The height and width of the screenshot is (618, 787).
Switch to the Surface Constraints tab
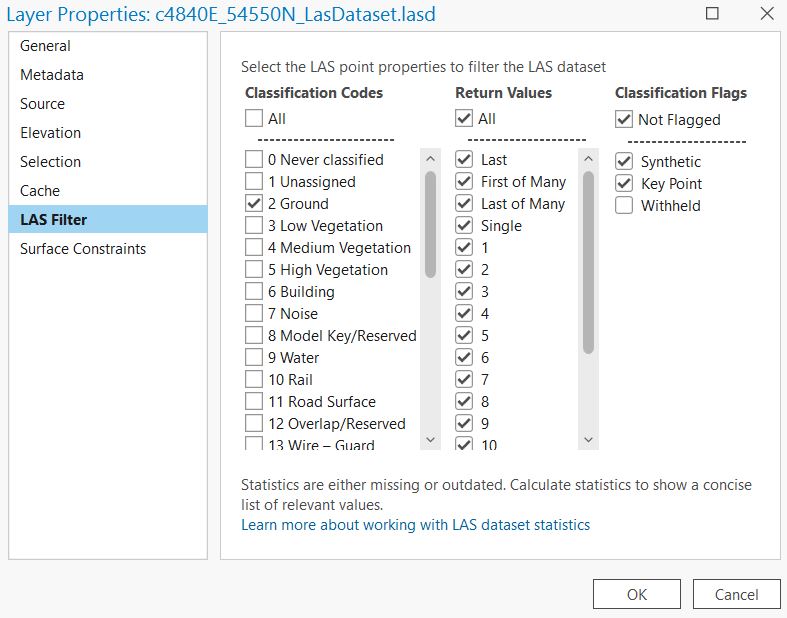[x=83, y=249]
